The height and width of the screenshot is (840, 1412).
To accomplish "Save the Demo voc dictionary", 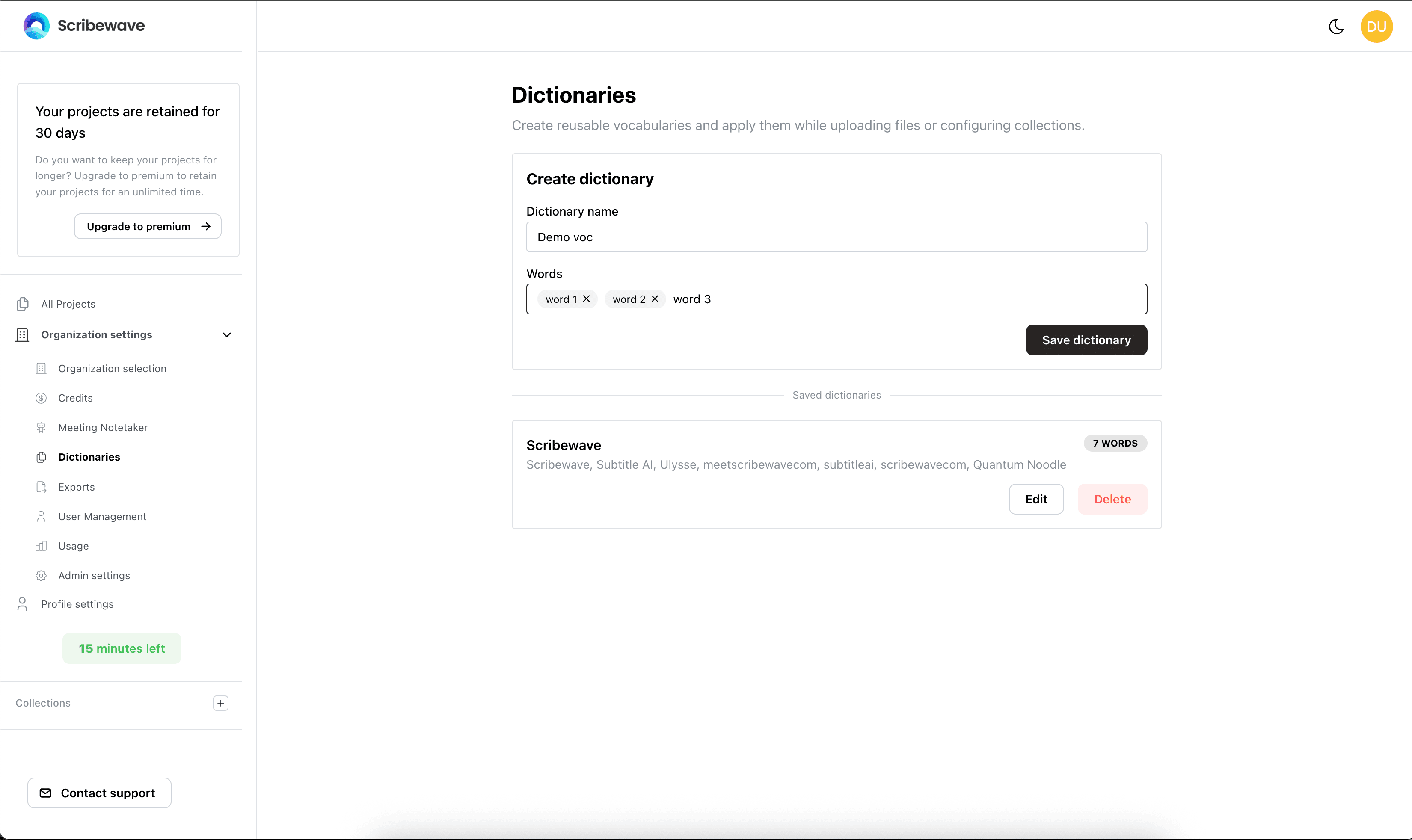I will click(1086, 340).
